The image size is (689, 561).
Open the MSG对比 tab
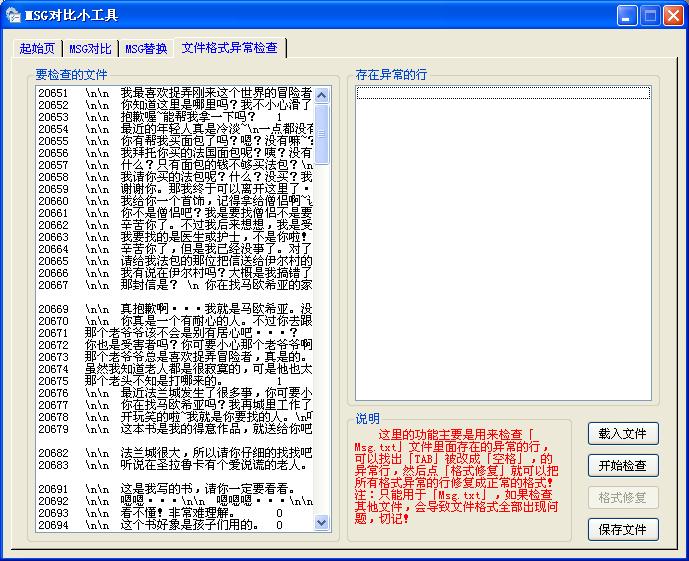tap(90, 49)
